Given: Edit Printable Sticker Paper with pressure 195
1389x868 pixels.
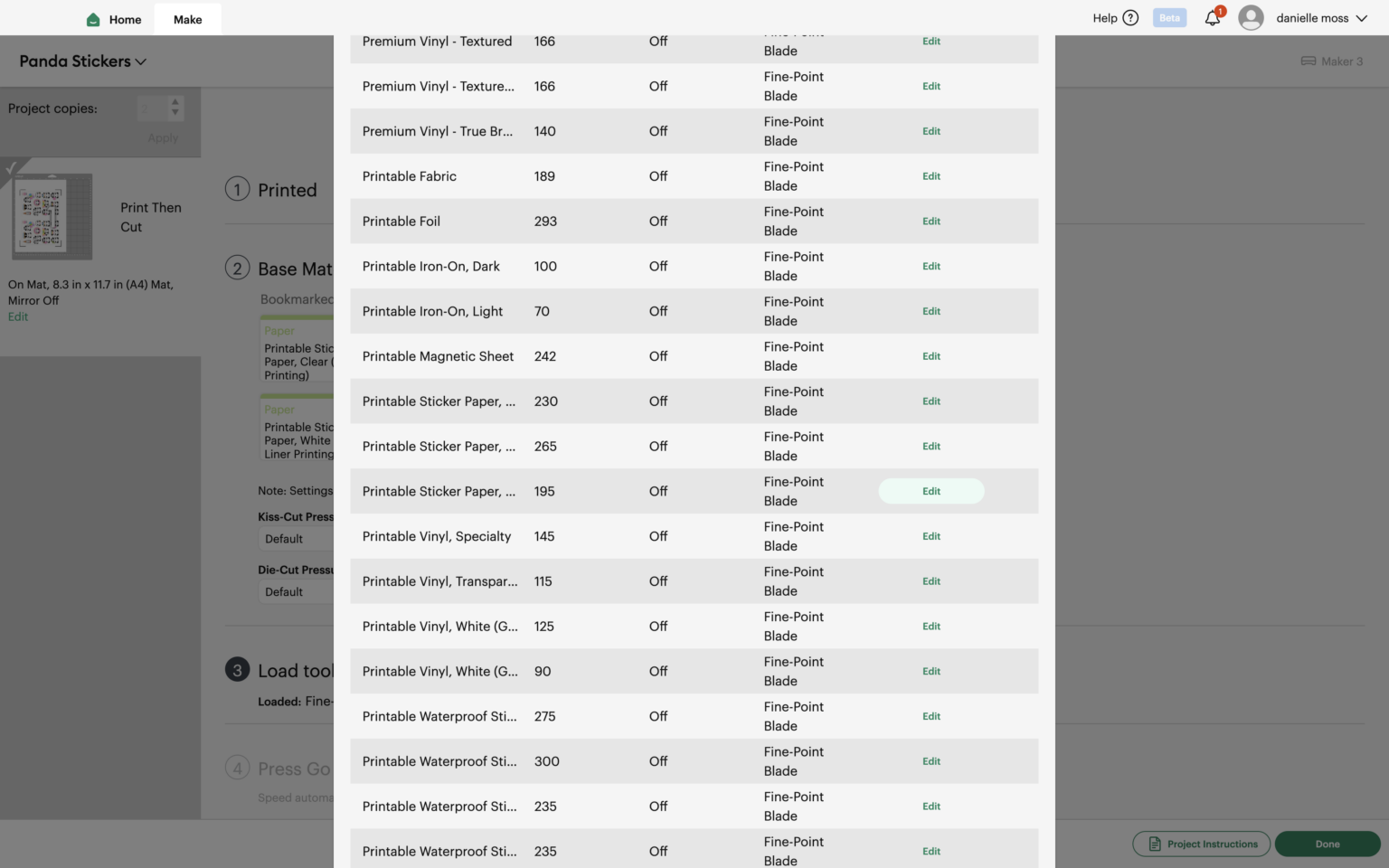Looking at the screenshot, I should pyautogui.click(x=931, y=491).
